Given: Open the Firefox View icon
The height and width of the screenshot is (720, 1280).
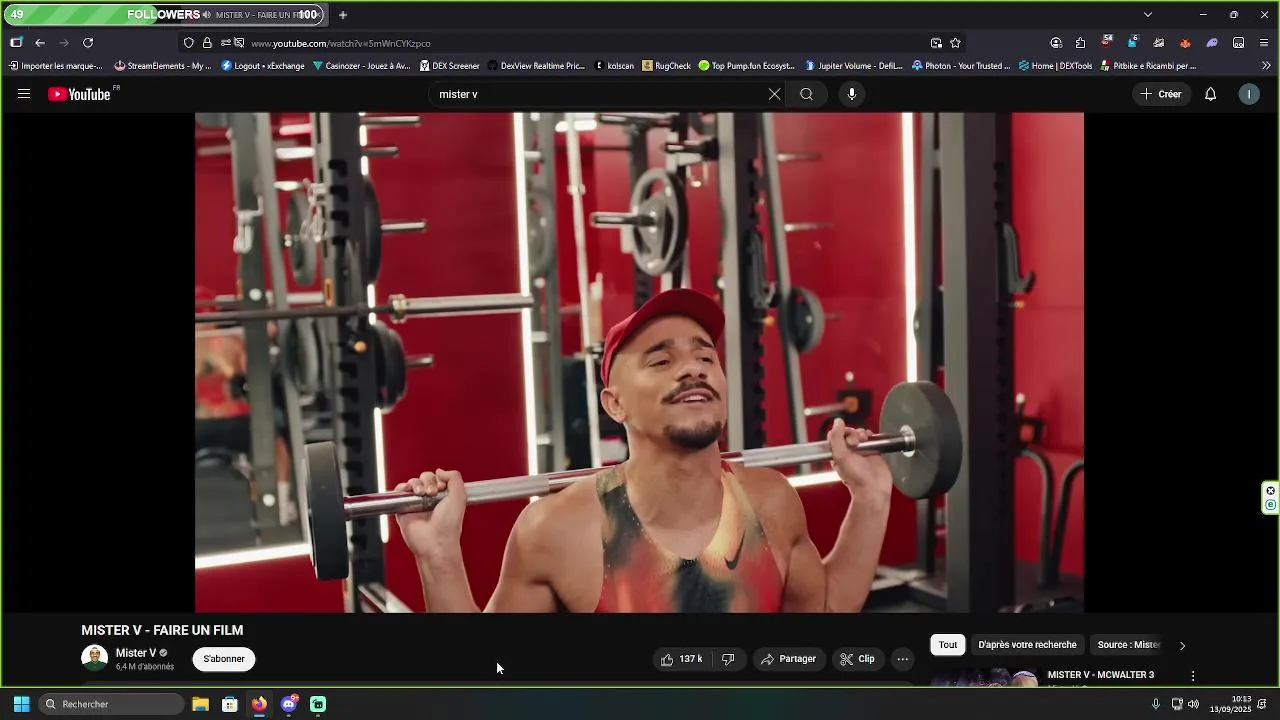Looking at the screenshot, I should click(16, 43).
